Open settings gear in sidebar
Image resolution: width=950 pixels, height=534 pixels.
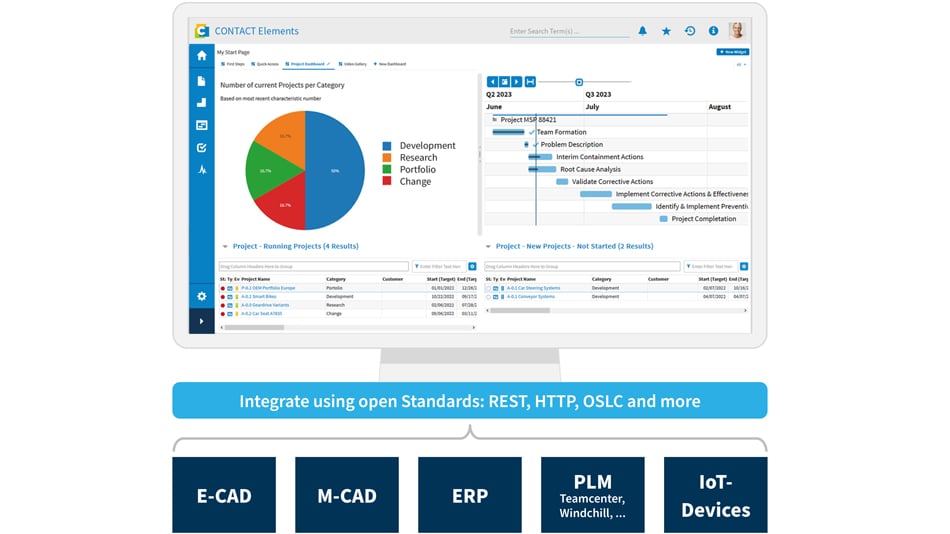[x=202, y=296]
